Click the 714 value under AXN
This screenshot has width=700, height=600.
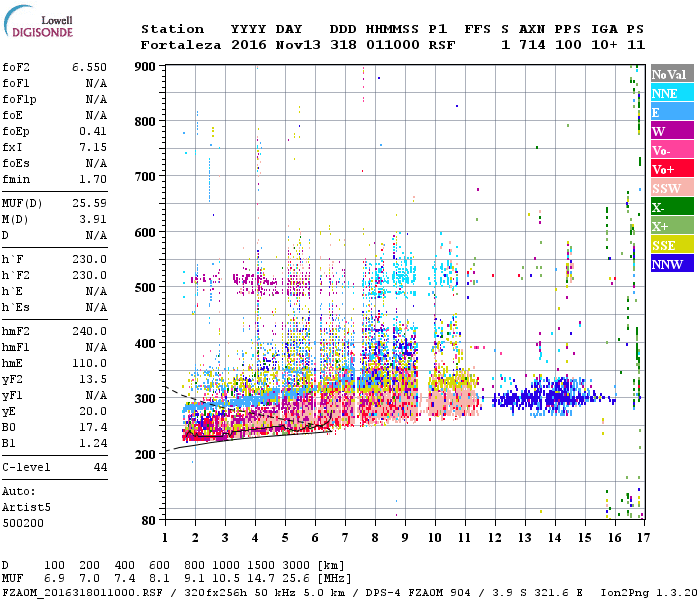tap(532, 45)
